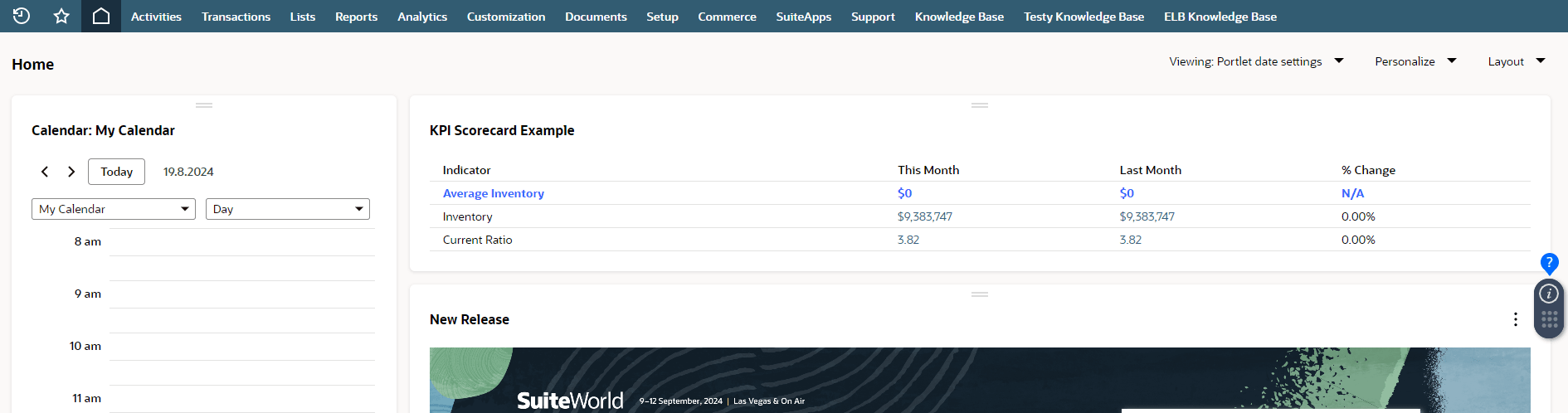1568x413 pixels.
Task: Click the 10 am calendar slot
Action: click(242, 347)
